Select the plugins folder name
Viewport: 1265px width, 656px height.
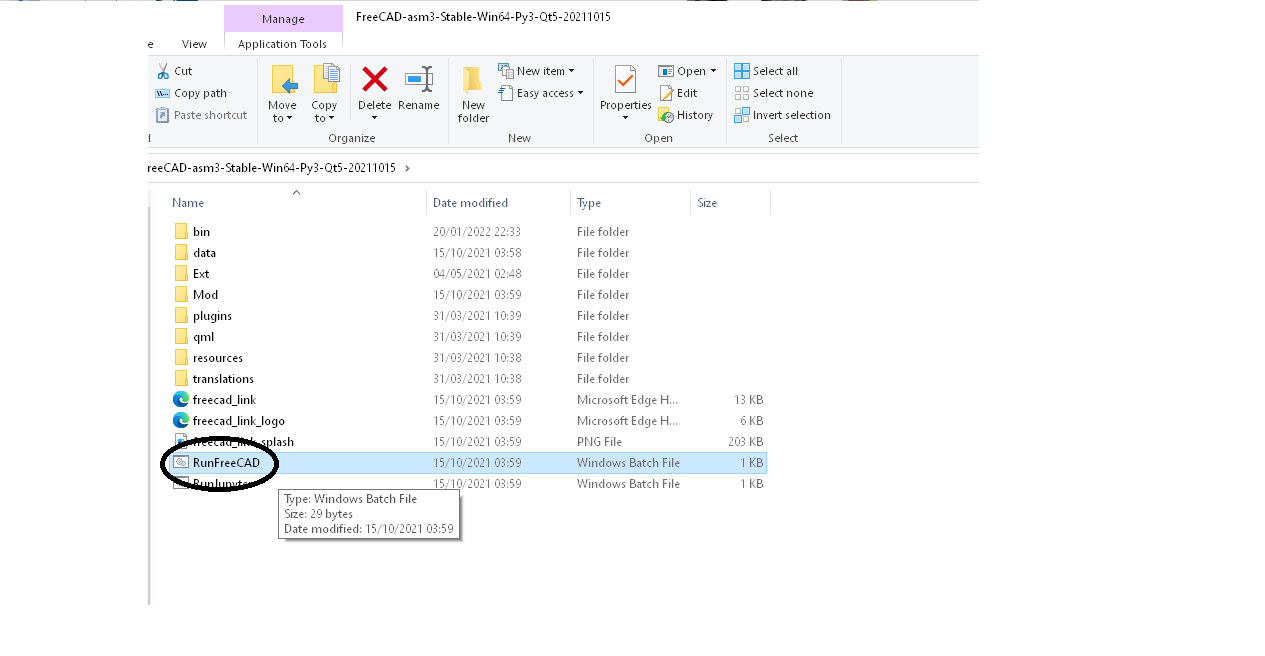click(212, 316)
